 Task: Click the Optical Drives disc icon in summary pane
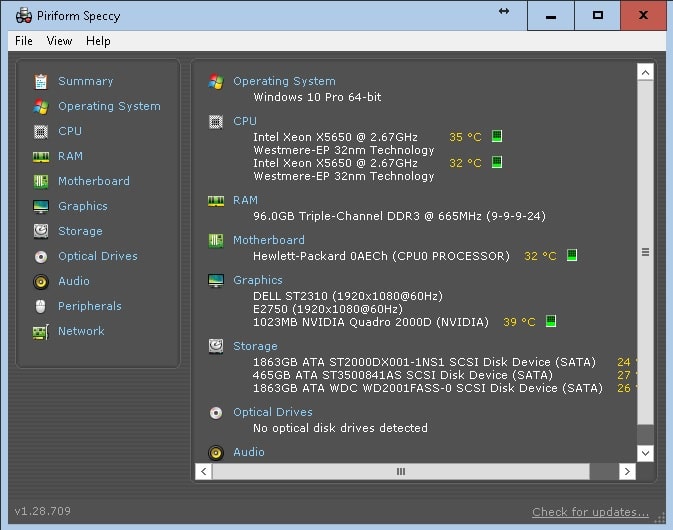click(x=216, y=413)
